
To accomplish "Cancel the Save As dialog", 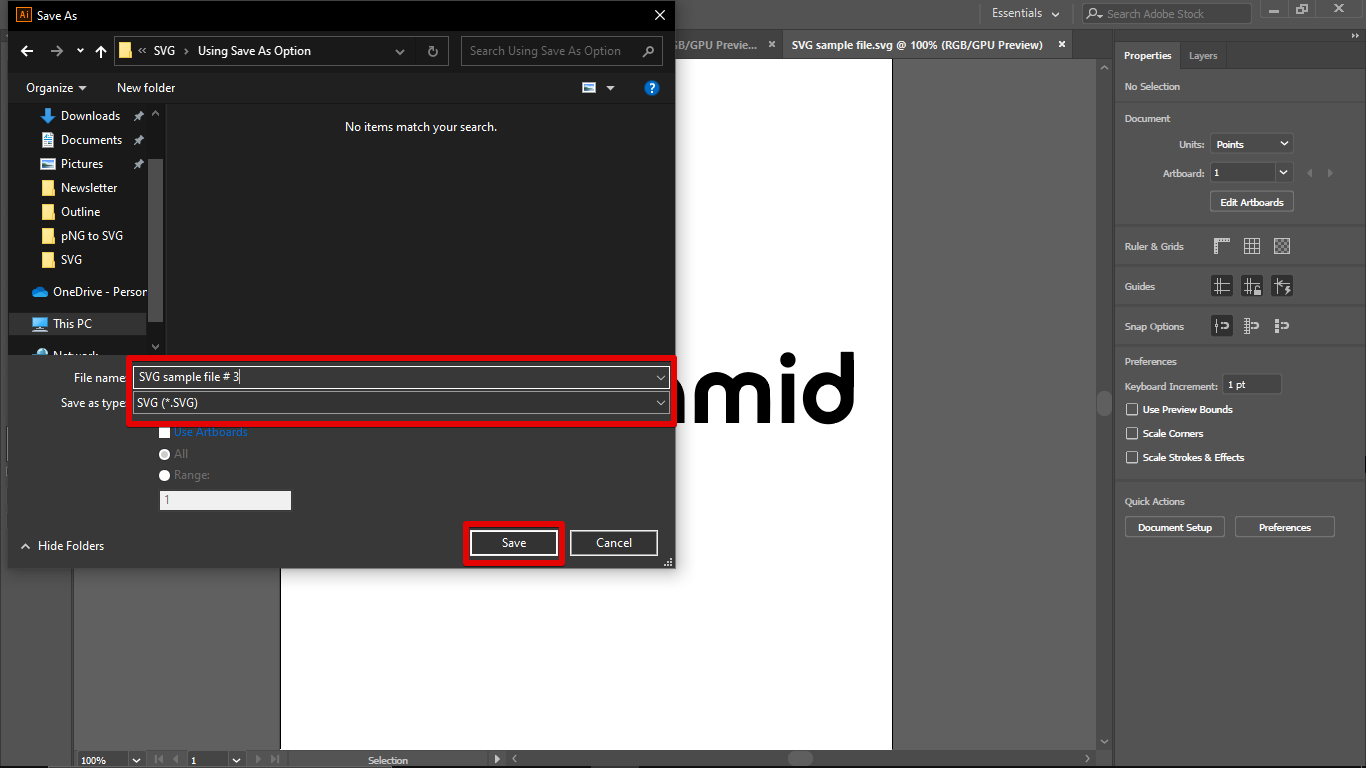I will tap(614, 543).
